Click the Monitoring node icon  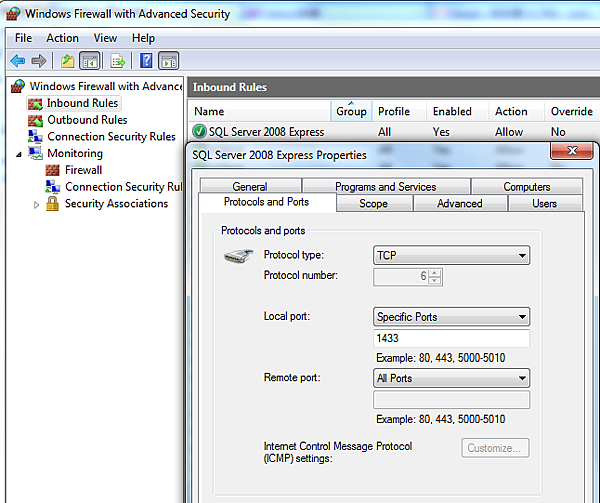pyautogui.click(x=35, y=153)
